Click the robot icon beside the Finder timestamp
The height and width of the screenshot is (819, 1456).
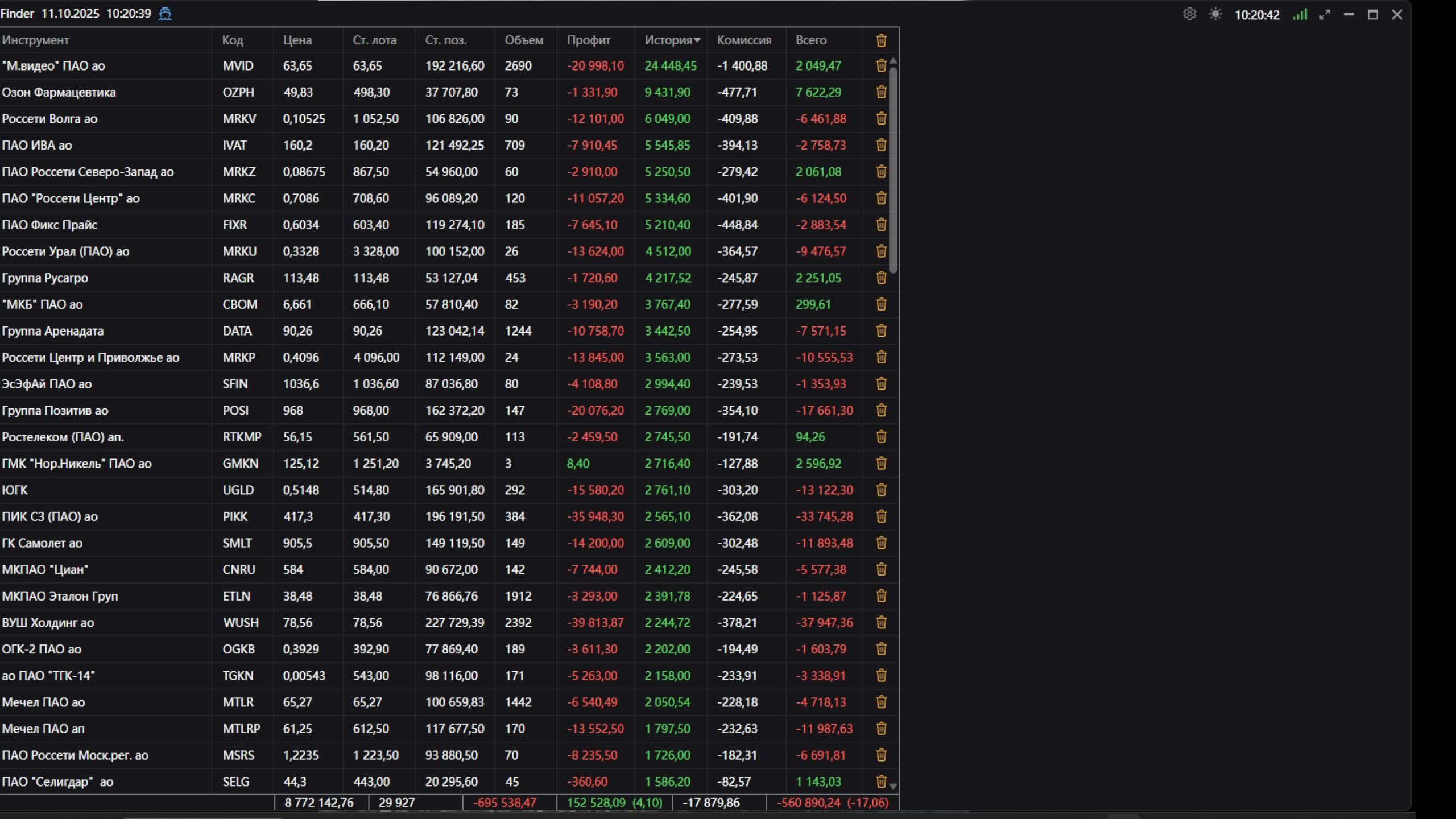coord(165,14)
